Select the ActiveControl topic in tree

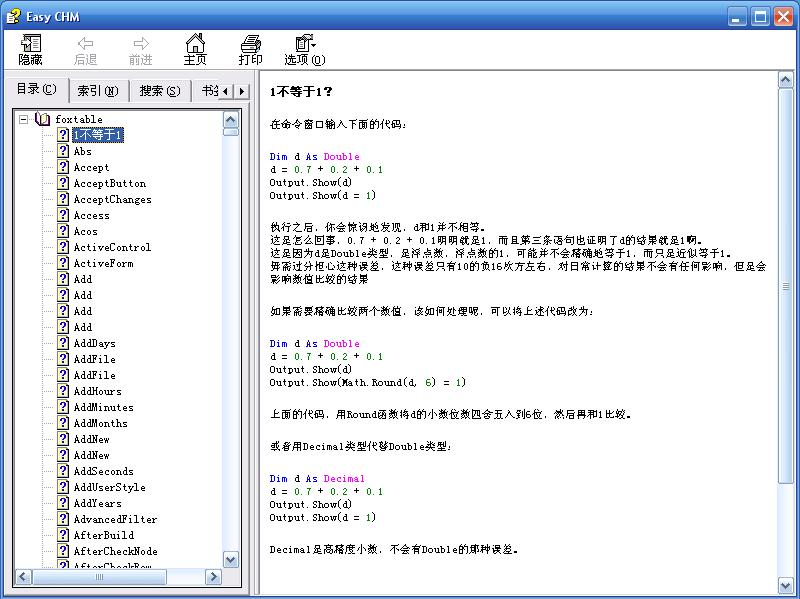112,247
